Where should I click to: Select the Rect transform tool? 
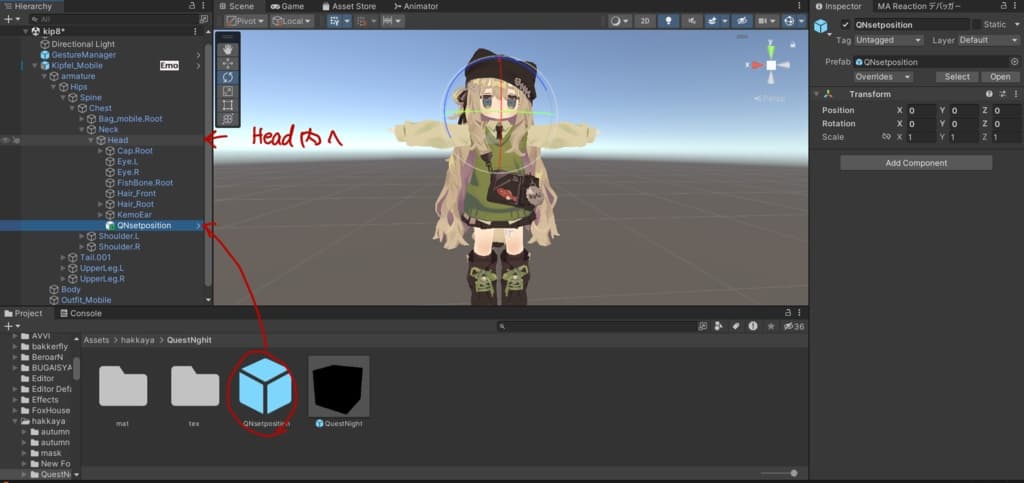[x=227, y=105]
